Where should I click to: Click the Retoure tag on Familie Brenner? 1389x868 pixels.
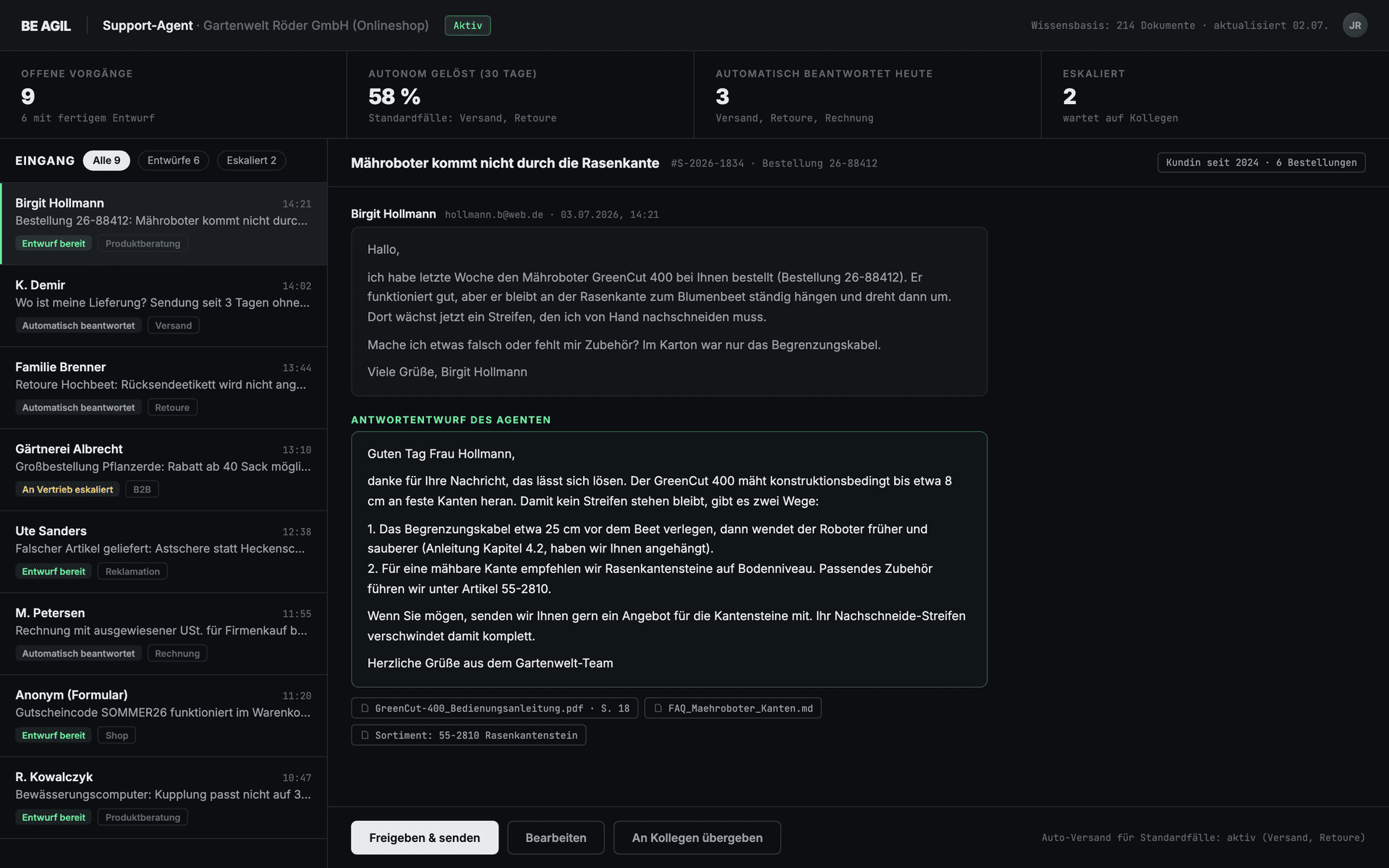[172, 407]
